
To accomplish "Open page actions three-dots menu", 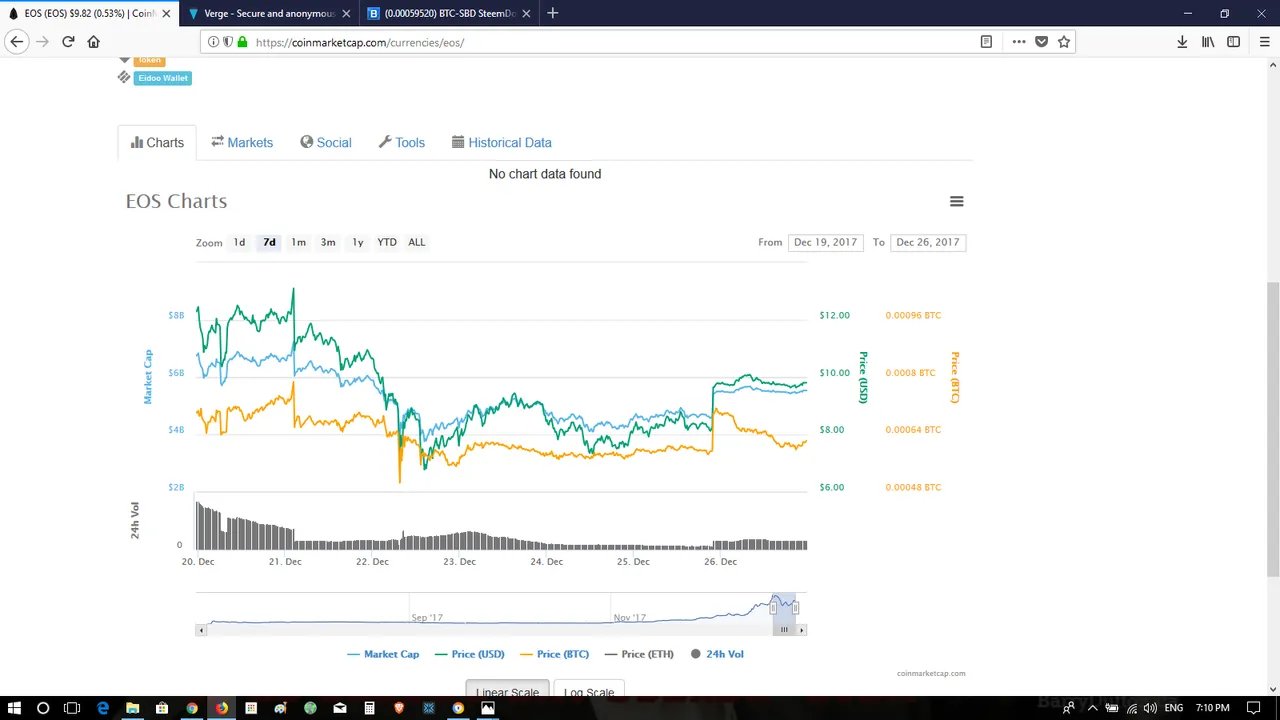I will click(x=1019, y=42).
